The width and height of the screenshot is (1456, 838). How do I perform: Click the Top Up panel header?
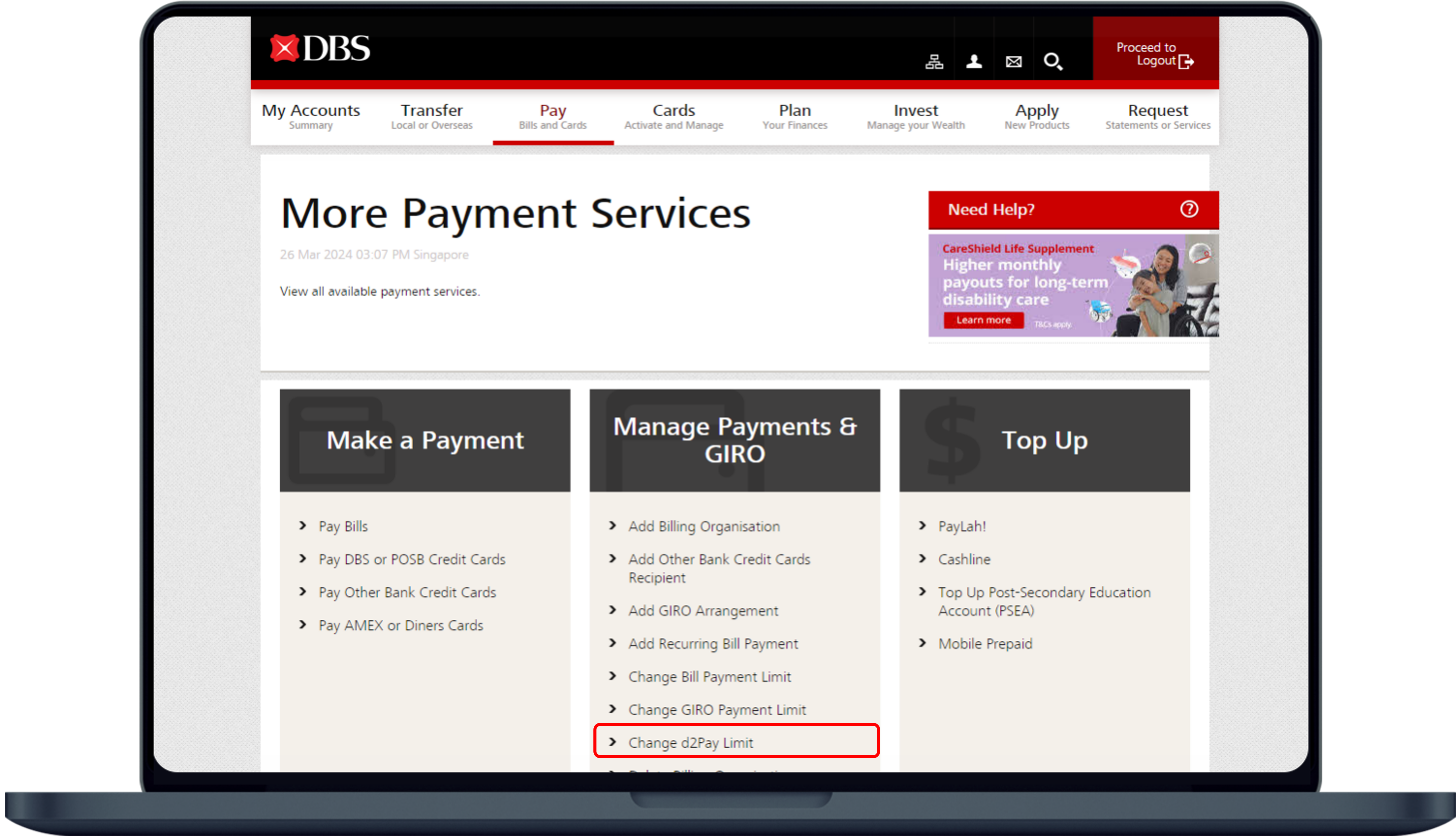[x=1044, y=440]
